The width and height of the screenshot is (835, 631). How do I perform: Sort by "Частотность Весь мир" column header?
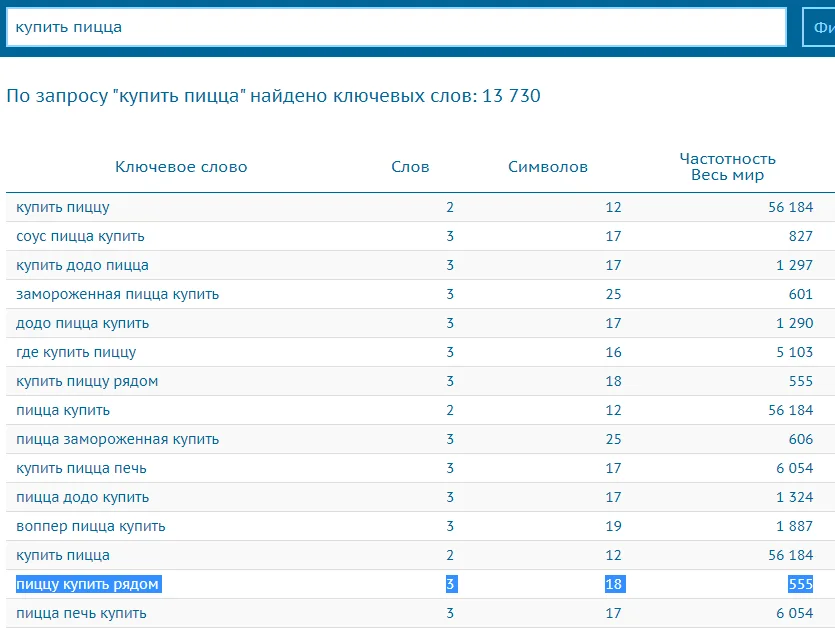point(727,167)
